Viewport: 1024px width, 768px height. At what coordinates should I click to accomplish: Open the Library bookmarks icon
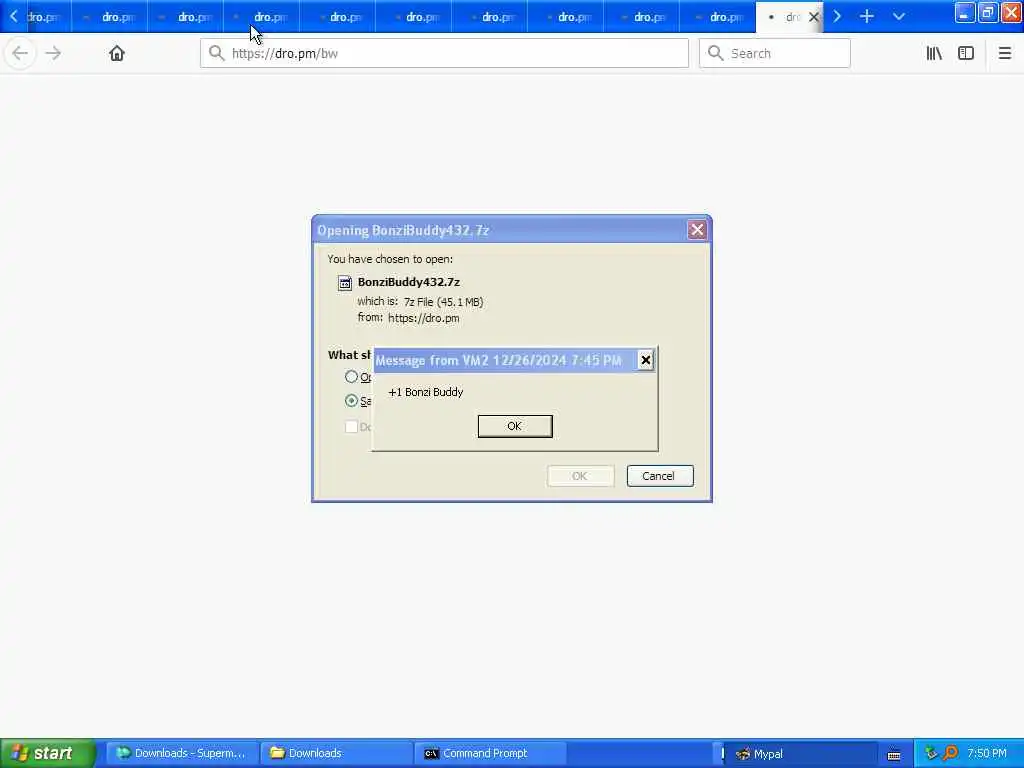pyautogui.click(x=934, y=54)
